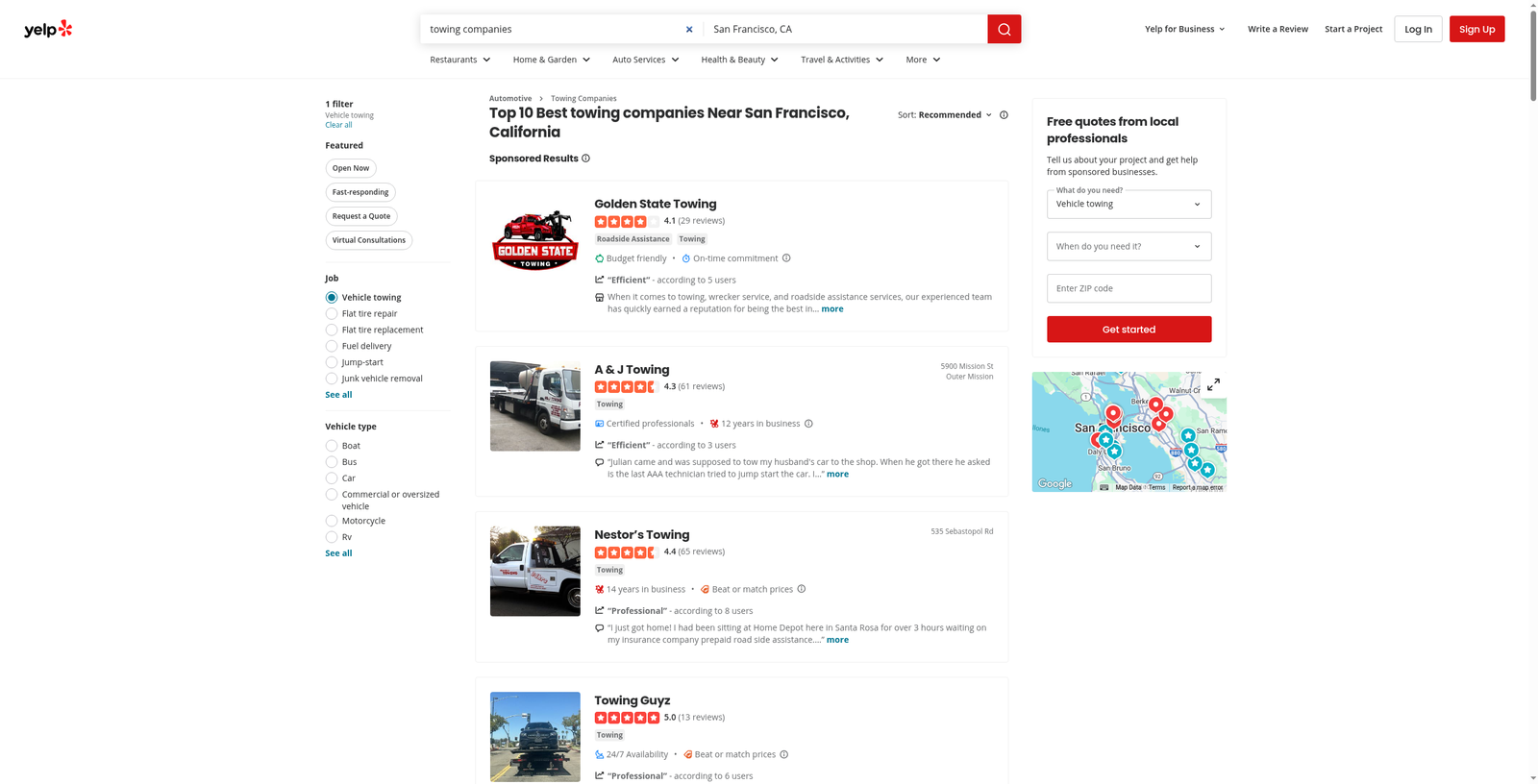Open info icon next to Sponsored Results

point(585,159)
